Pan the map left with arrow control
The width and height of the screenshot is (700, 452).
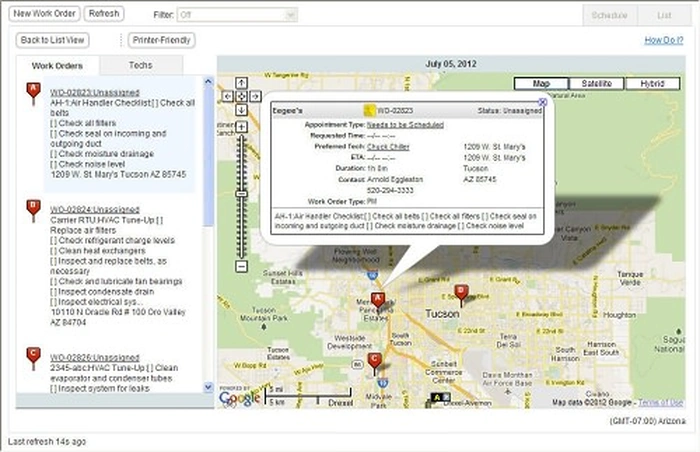[228, 96]
